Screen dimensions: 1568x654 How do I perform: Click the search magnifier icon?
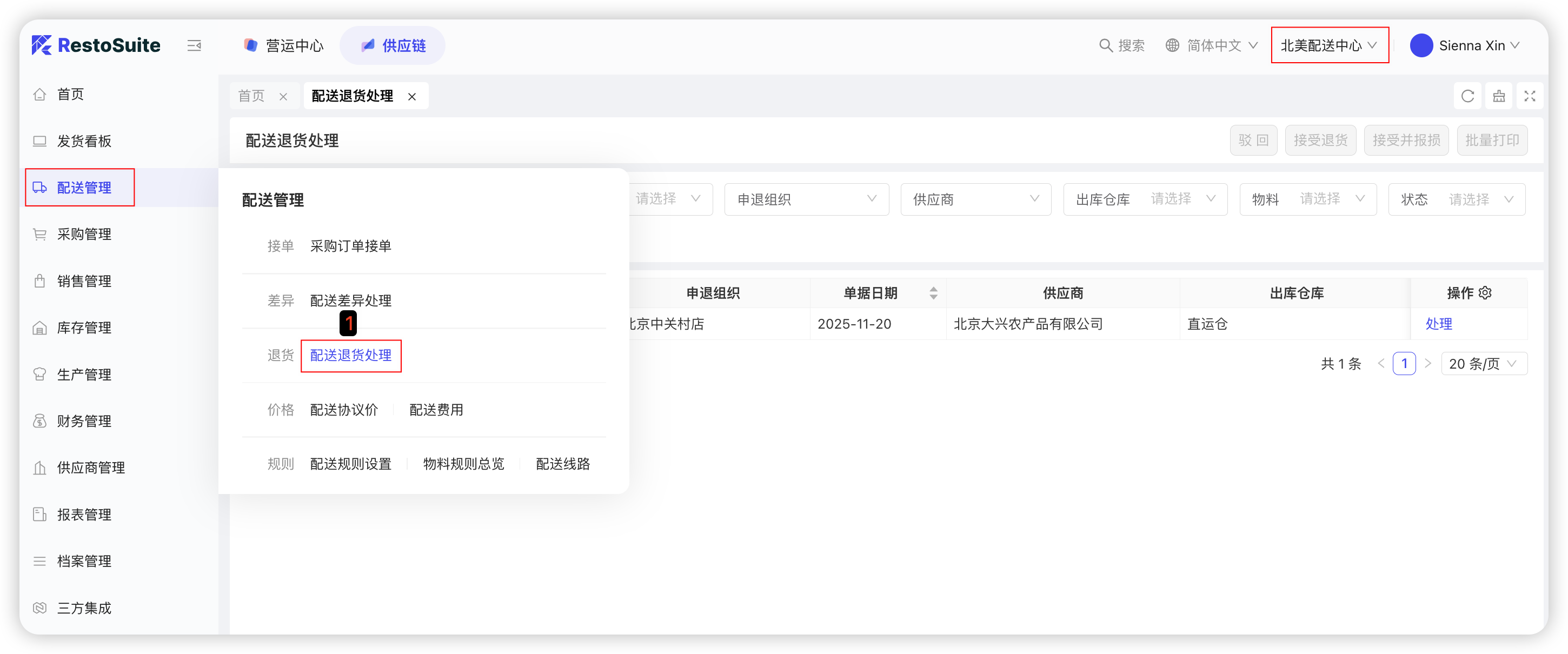pyautogui.click(x=1105, y=45)
